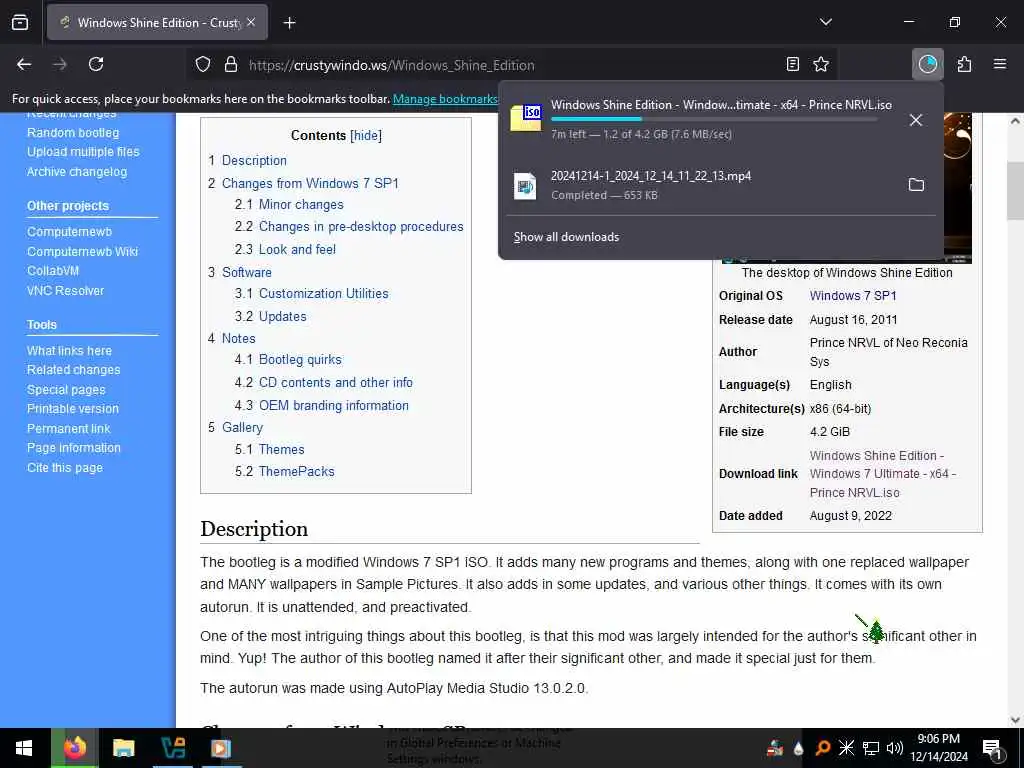Open the volume control in tray
This screenshot has height=768, width=1024.
[895, 748]
